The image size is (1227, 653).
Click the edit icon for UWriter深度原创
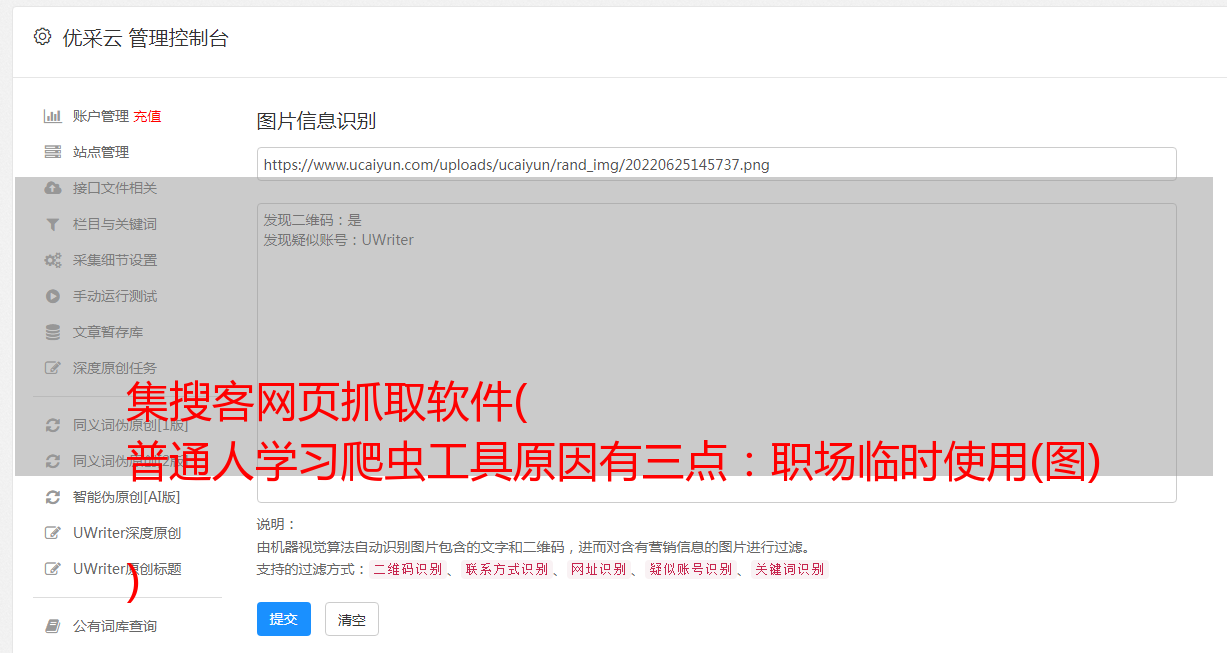coord(53,533)
